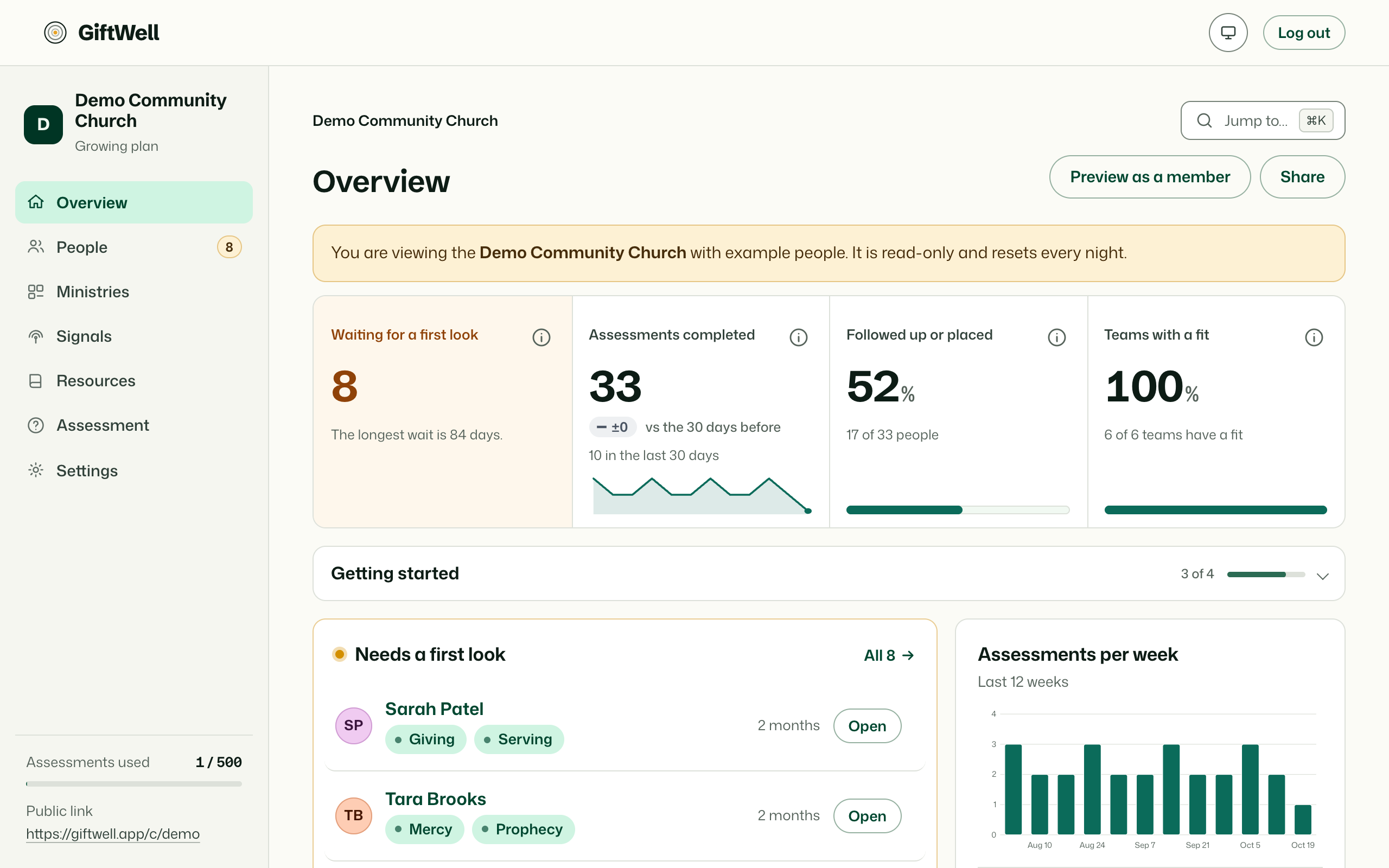Click the Sarah Patel name link
The width and height of the screenshot is (1389, 868).
click(434, 709)
